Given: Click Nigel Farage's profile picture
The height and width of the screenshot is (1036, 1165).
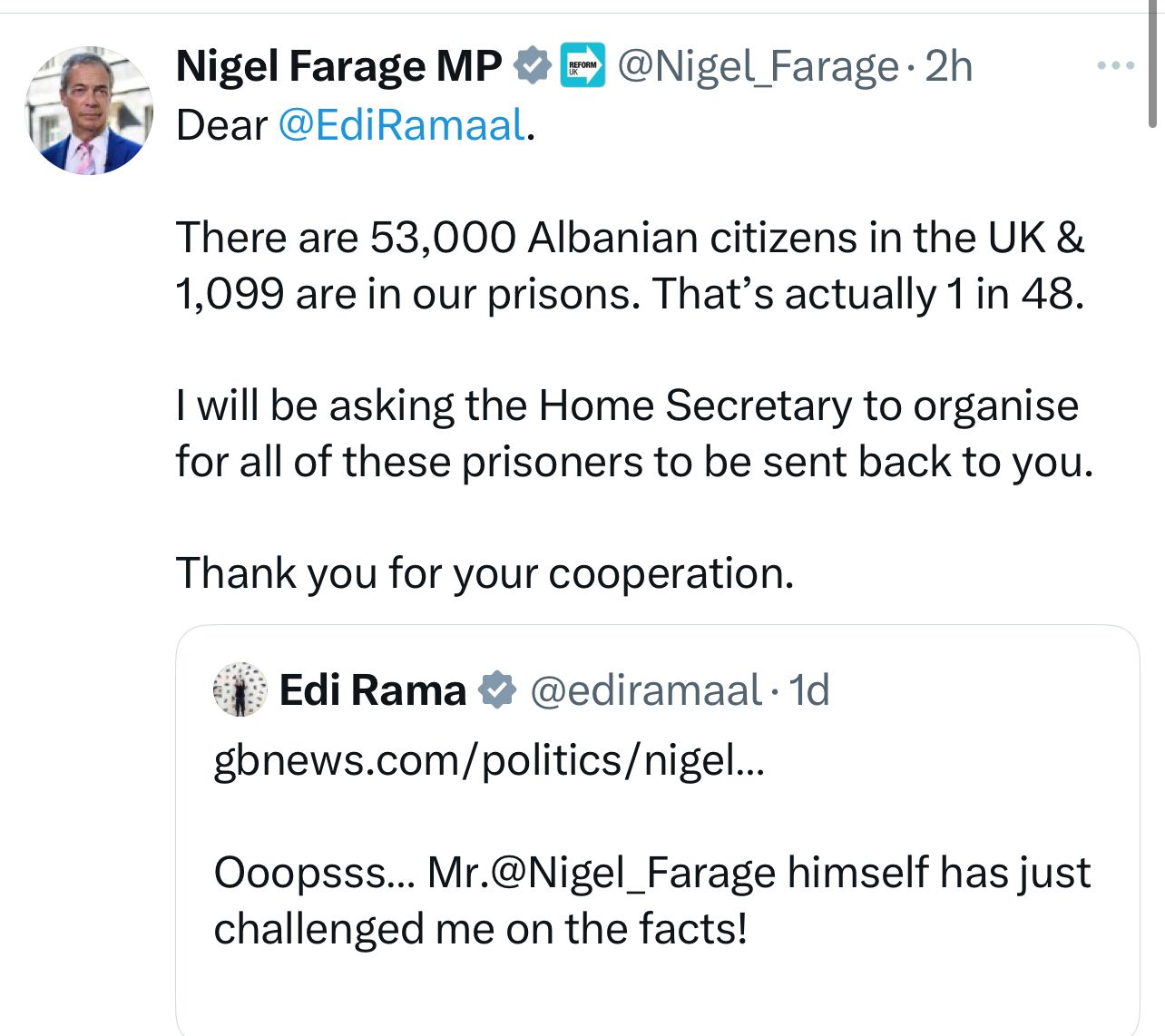Looking at the screenshot, I should click(x=89, y=112).
